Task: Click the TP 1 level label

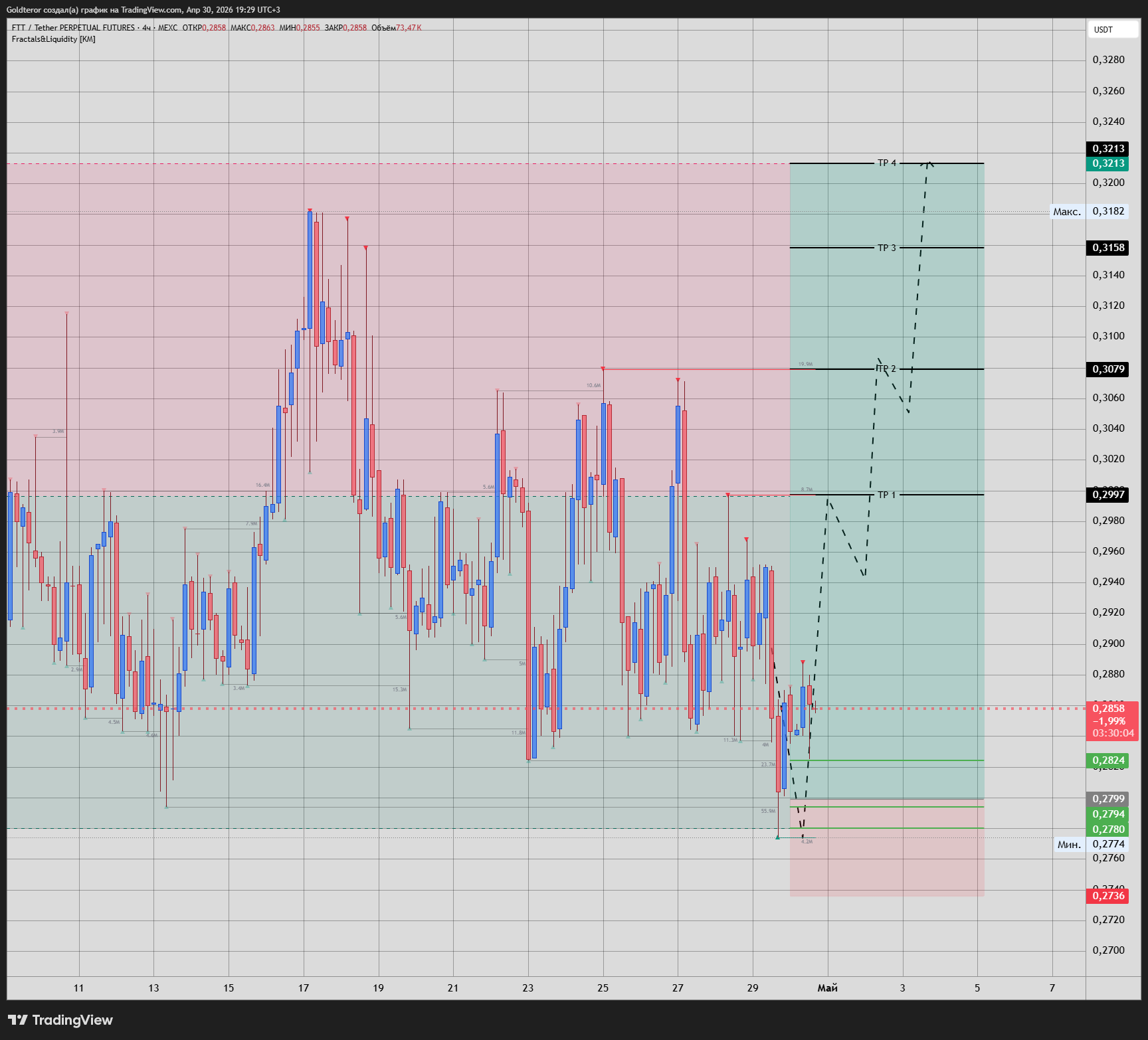Action: click(x=887, y=495)
